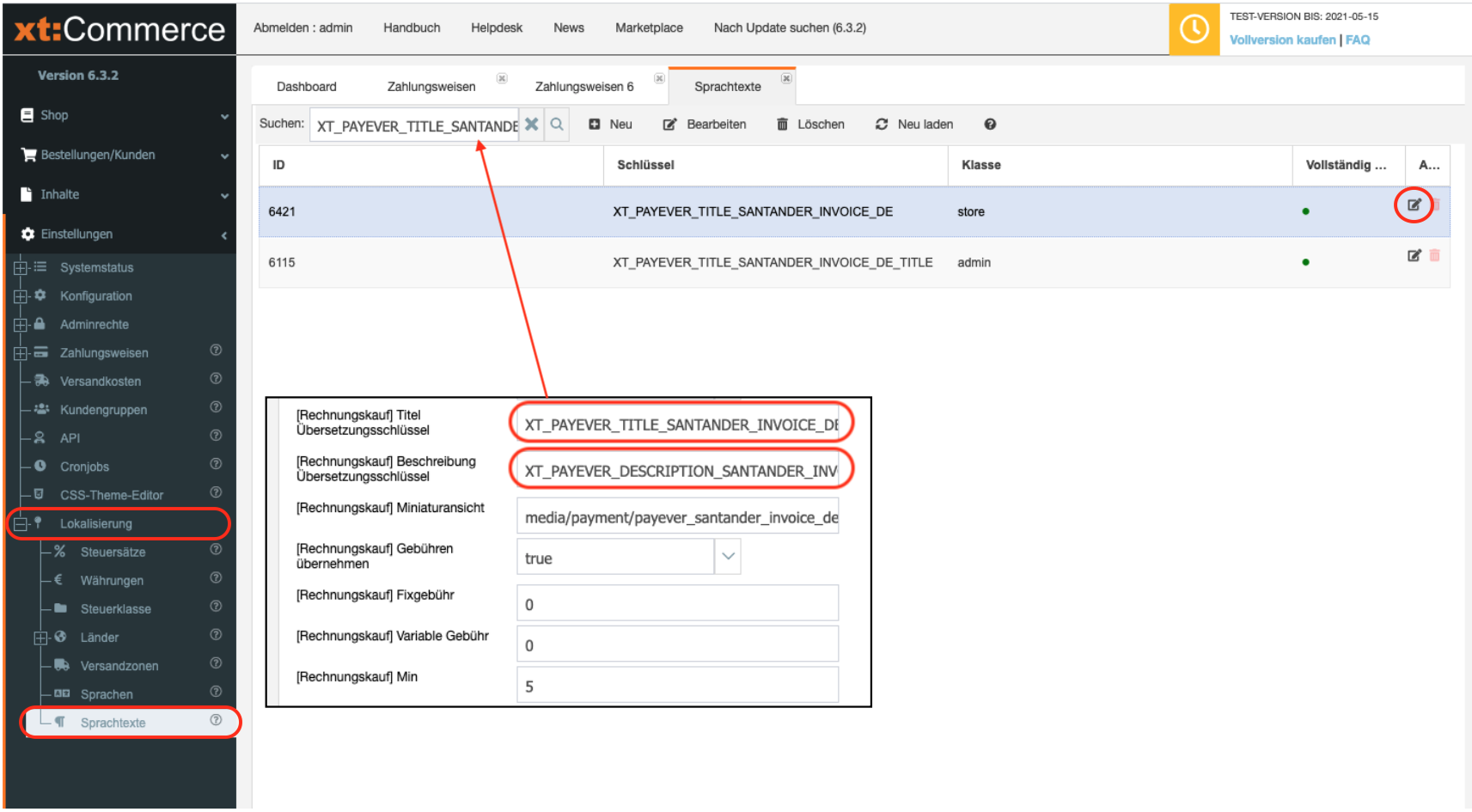1472x812 pixels.
Task: Open News in top menu
Action: pyautogui.click(x=569, y=27)
